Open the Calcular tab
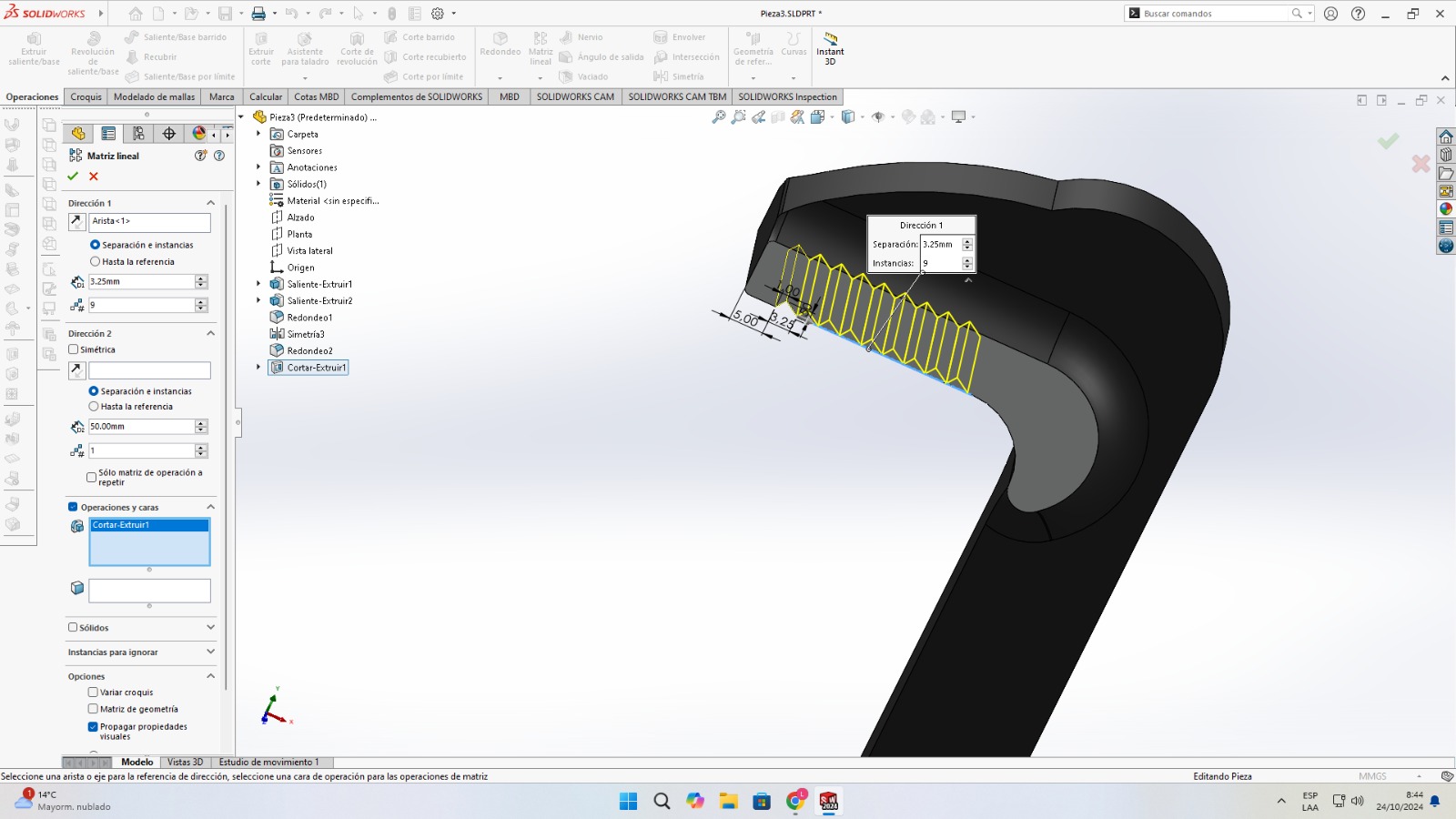 pos(266,97)
